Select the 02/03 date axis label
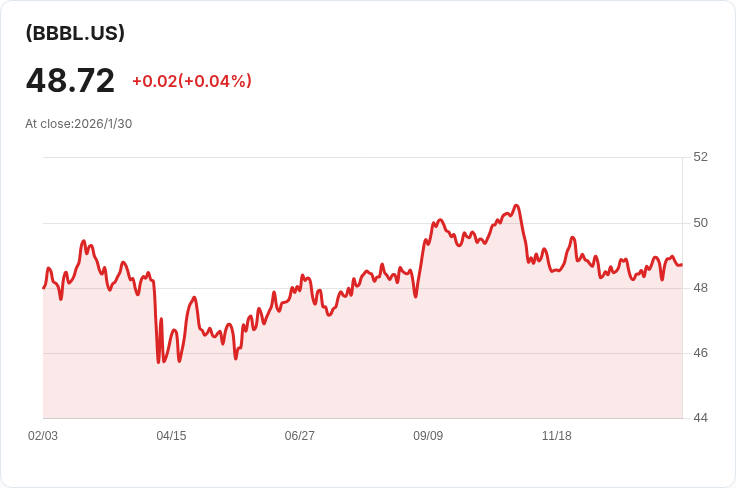 (x=43, y=436)
